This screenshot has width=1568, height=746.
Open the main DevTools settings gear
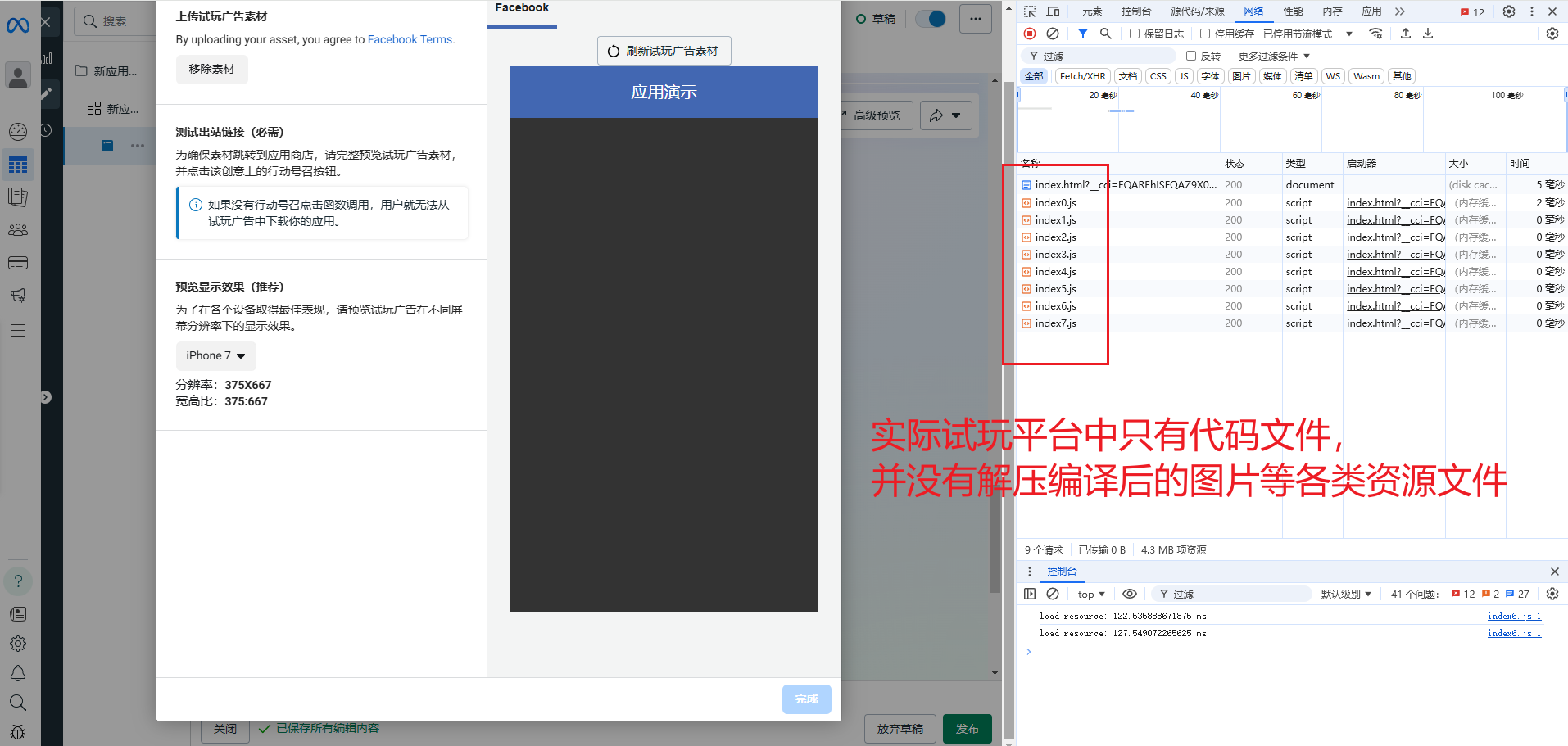point(1509,11)
